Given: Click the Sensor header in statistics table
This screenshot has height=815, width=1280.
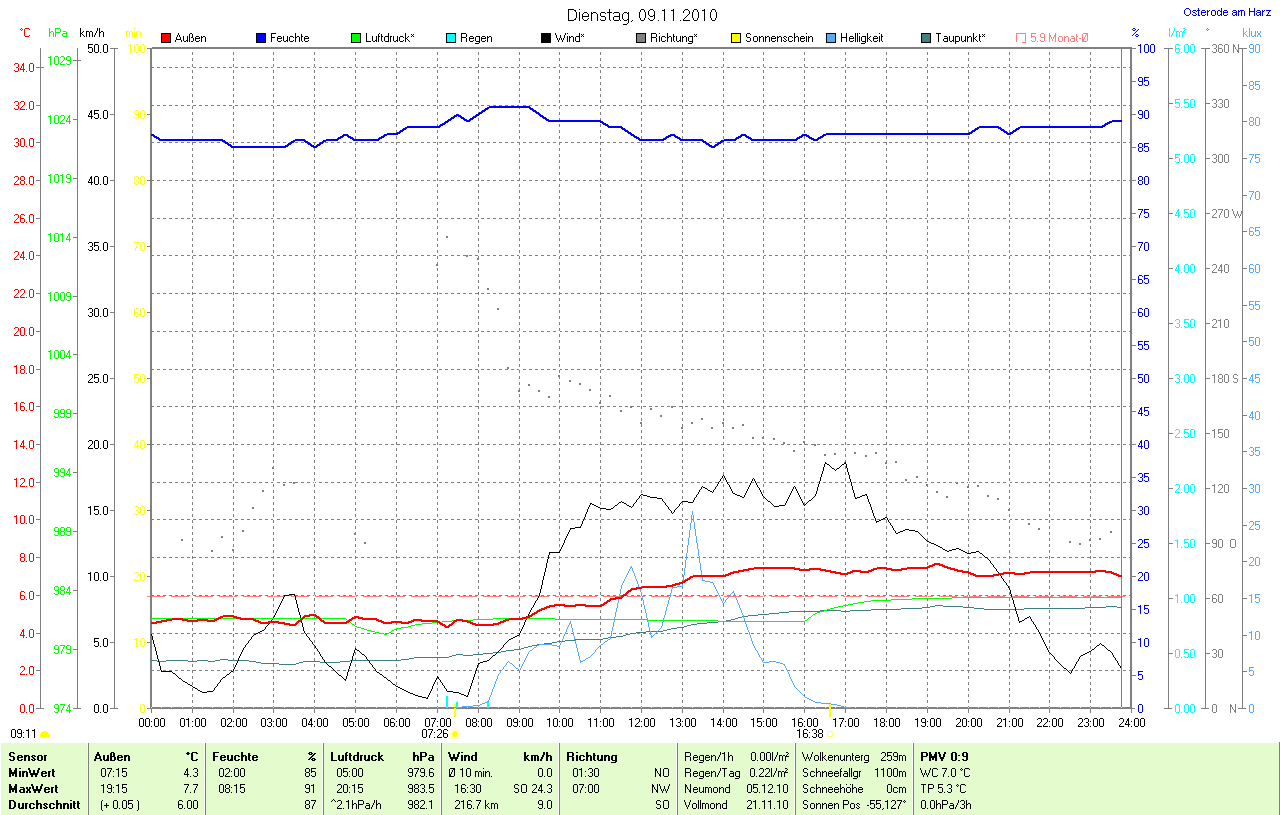Looking at the screenshot, I should (x=27, y=757).
